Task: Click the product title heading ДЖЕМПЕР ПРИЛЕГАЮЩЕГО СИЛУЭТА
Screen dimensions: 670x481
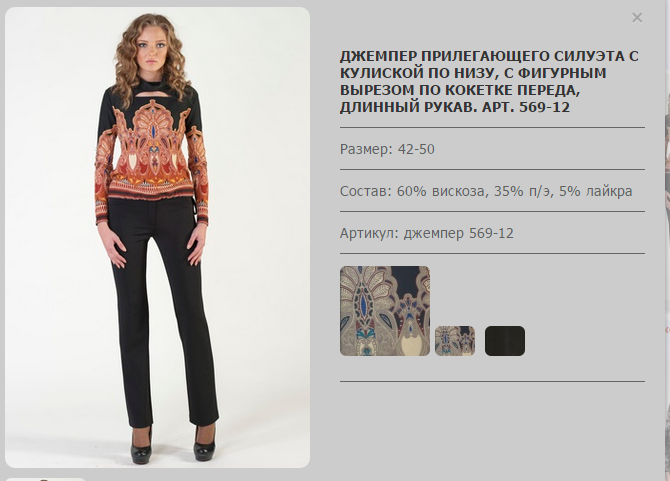Action: point(489,81)
